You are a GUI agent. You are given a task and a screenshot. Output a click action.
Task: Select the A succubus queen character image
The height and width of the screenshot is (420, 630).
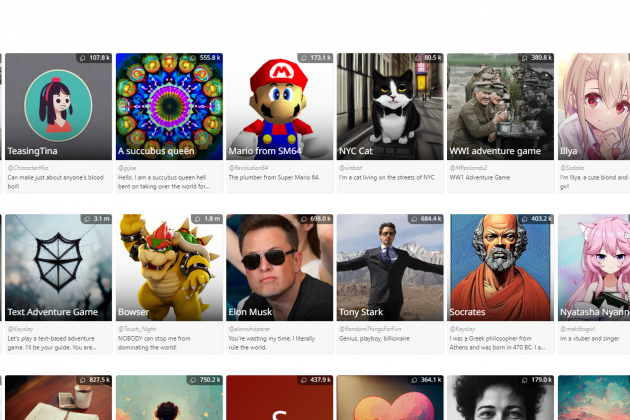coord(169,105)
